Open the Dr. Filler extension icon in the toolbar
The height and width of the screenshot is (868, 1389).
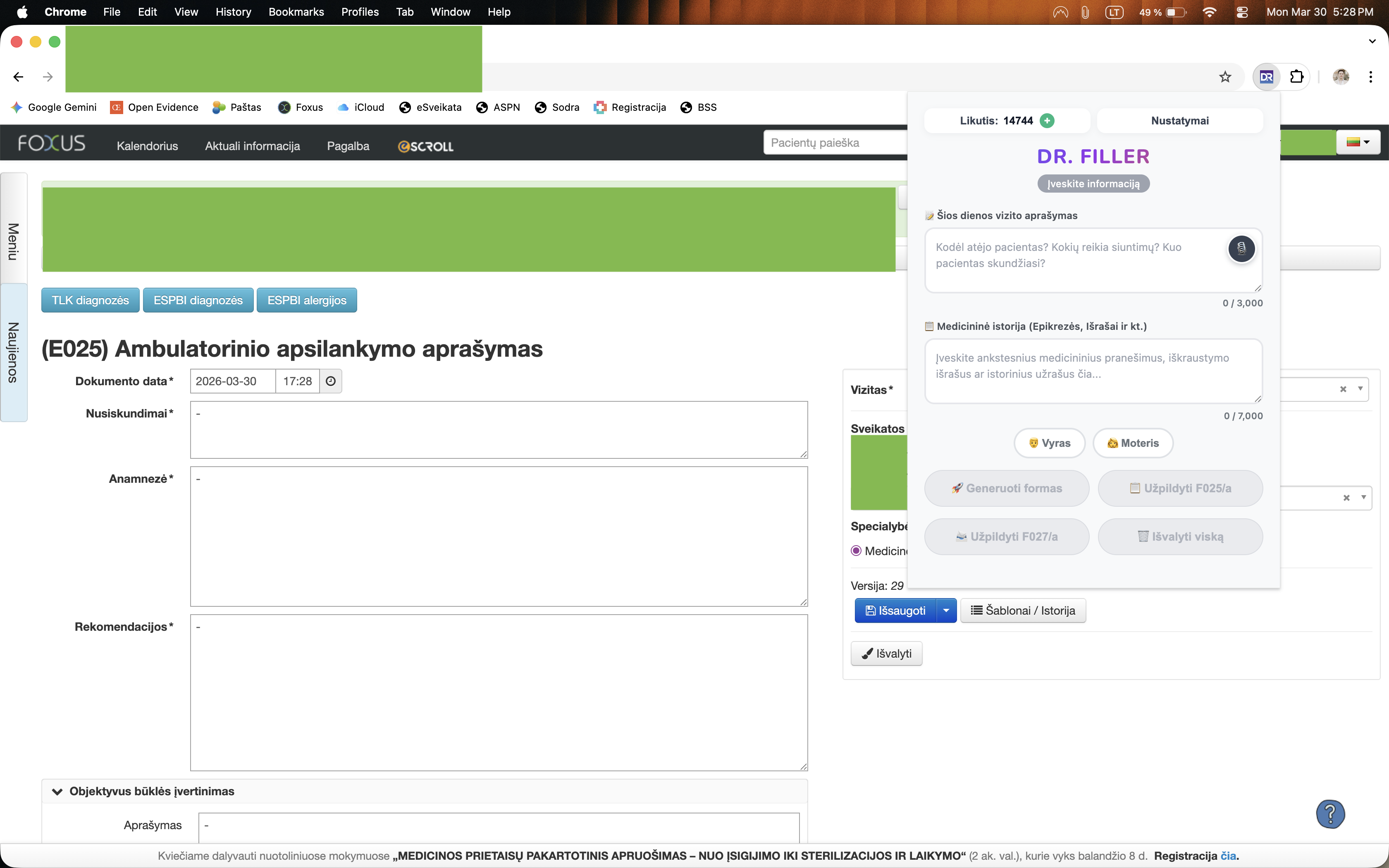pyautogui.click(x=1266, y=77)
